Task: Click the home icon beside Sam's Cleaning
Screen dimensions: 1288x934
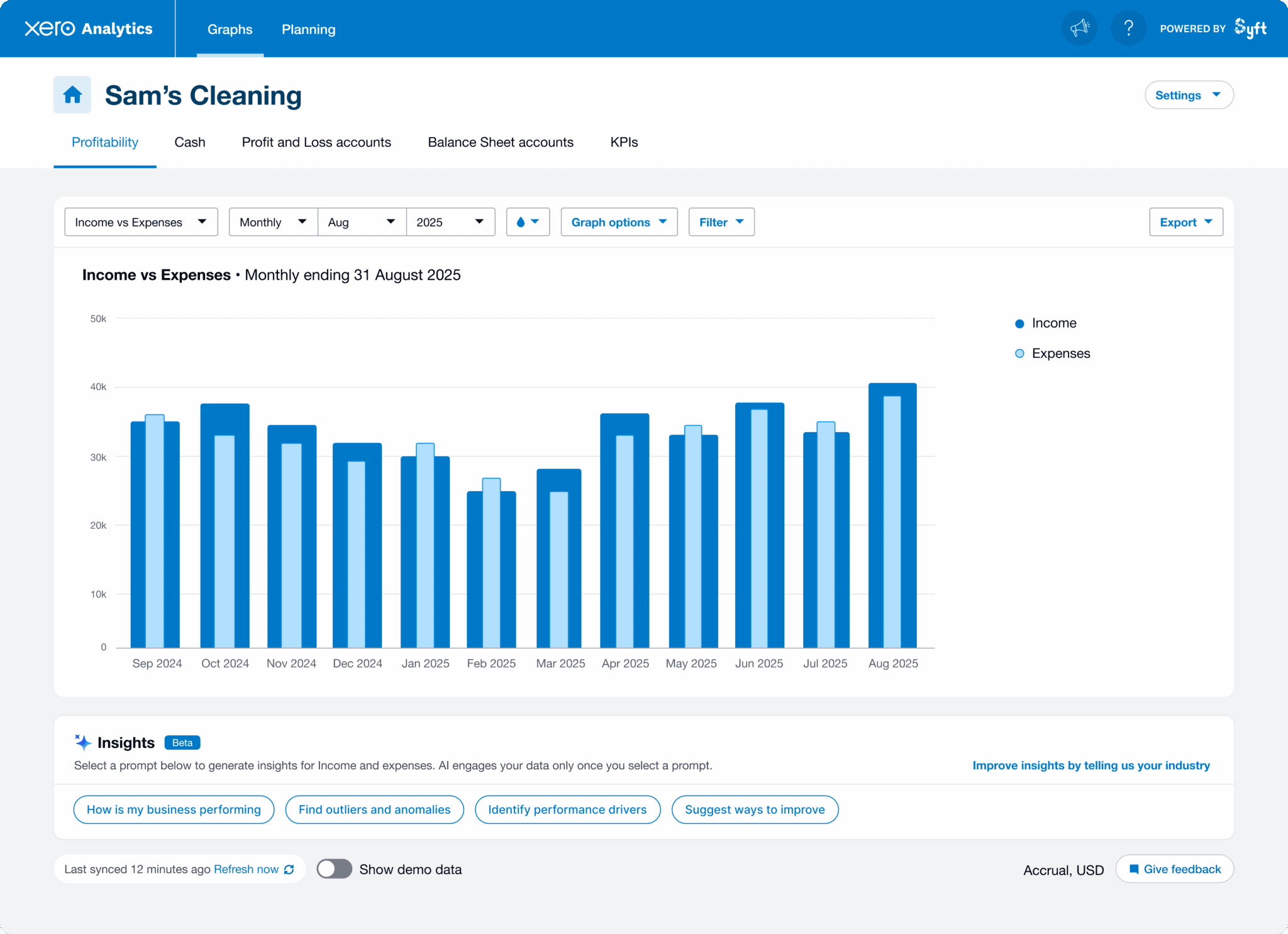Action: coord(72,95)
